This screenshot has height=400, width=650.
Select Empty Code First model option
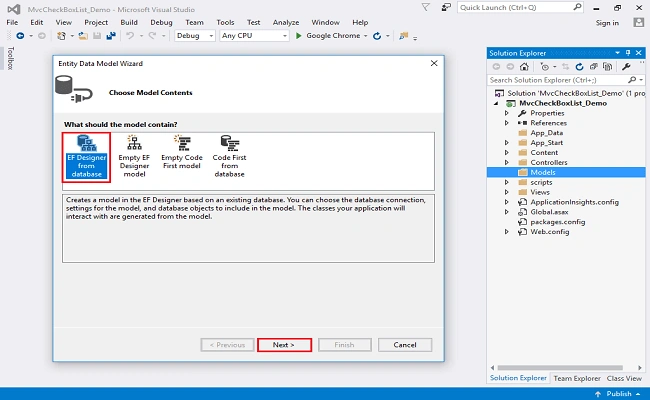click(182, 153)
